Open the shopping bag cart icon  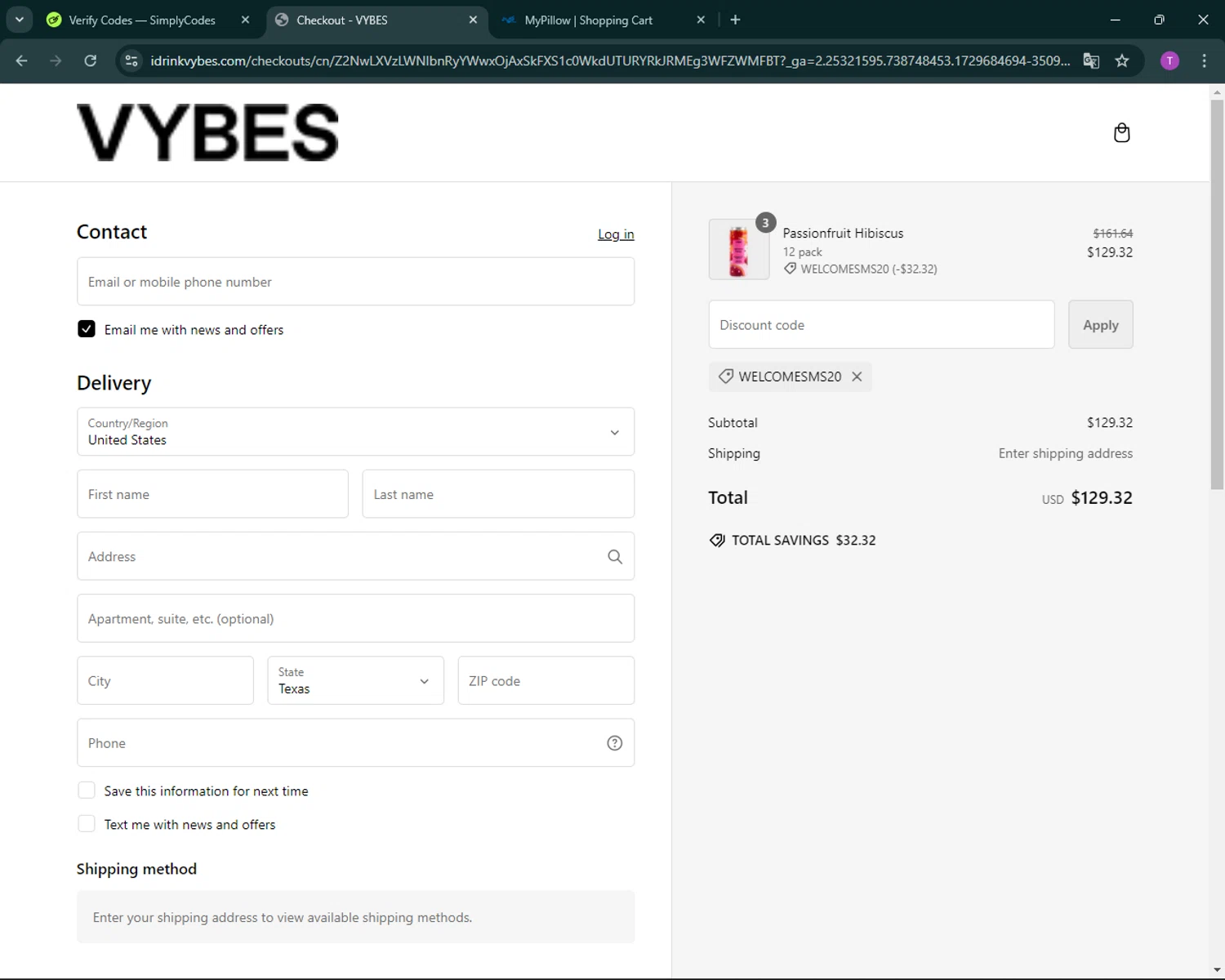[1121, 132]
